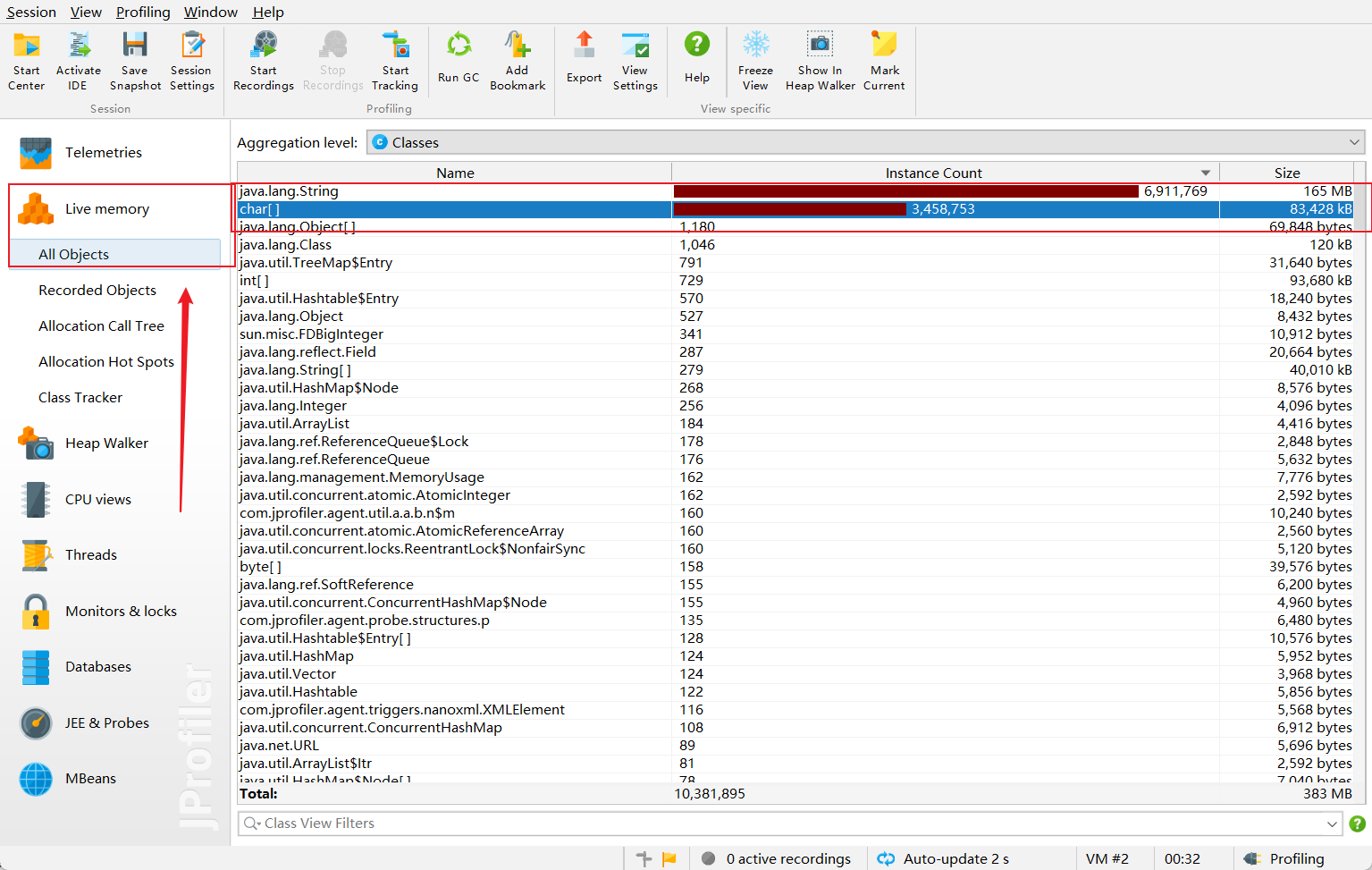Viewport: 1372px width, 870px height.
Task: Open the Session menu
Action: [x=31, y=13]
